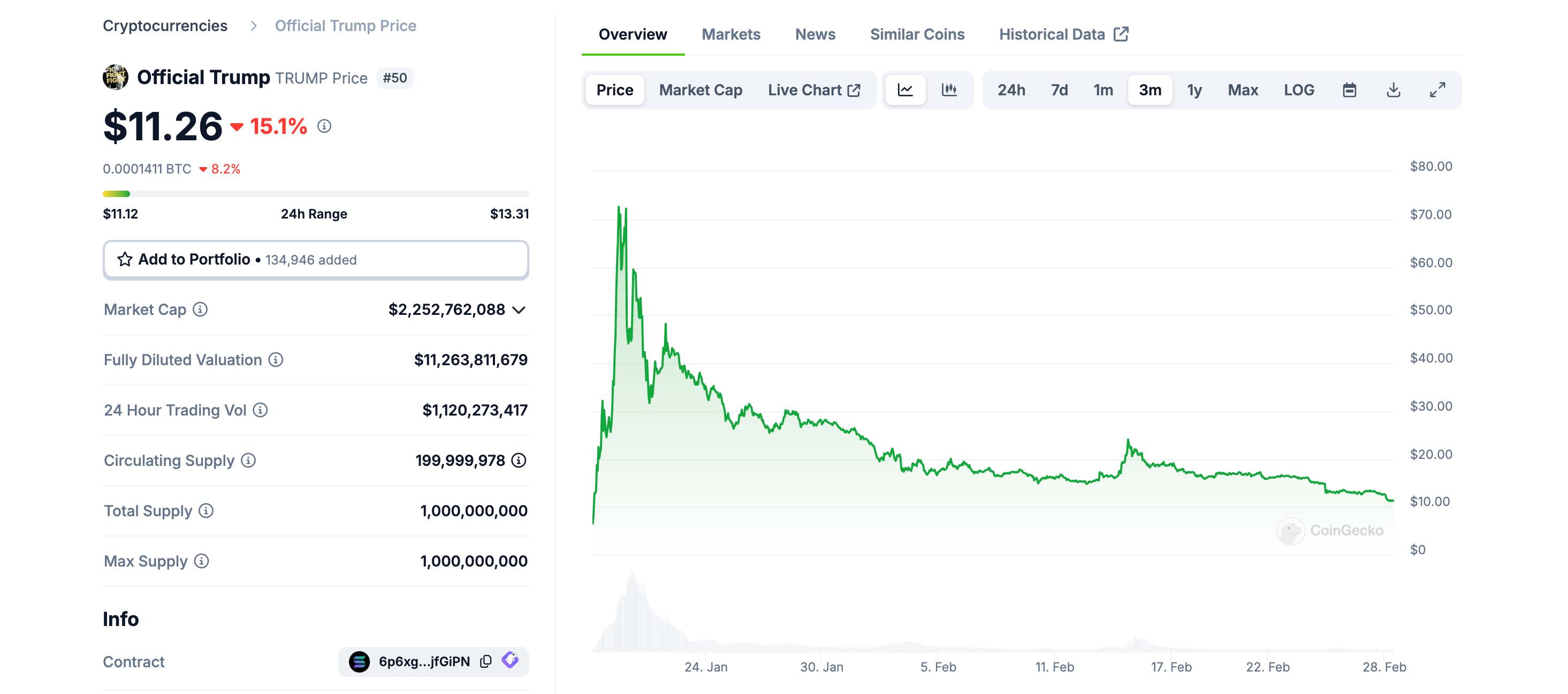Switch chart from Price to Market Cap
Image resolution: width=1568 pixels, height=694 pixels.
coord(700,89)
